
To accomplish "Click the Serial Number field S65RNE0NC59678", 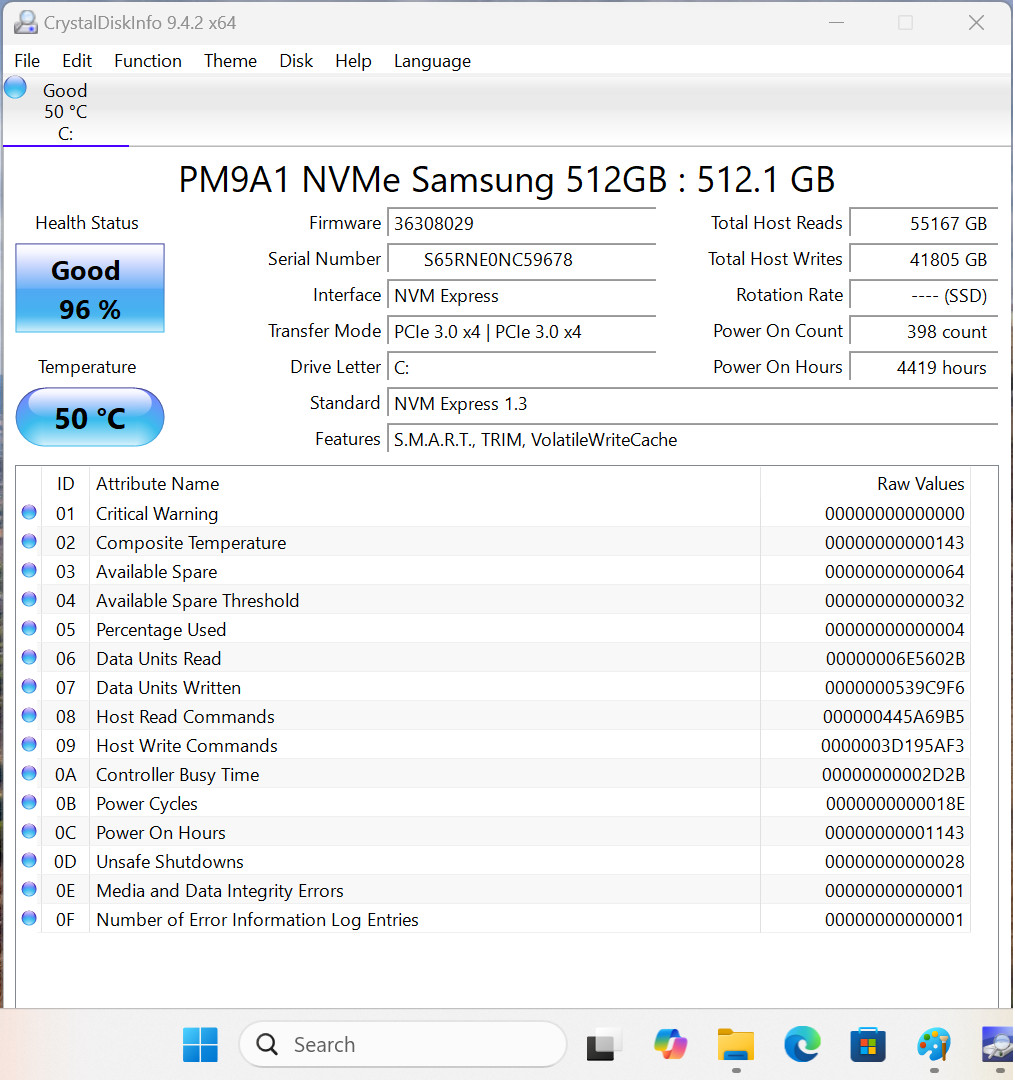I will [x=521, y=260].
